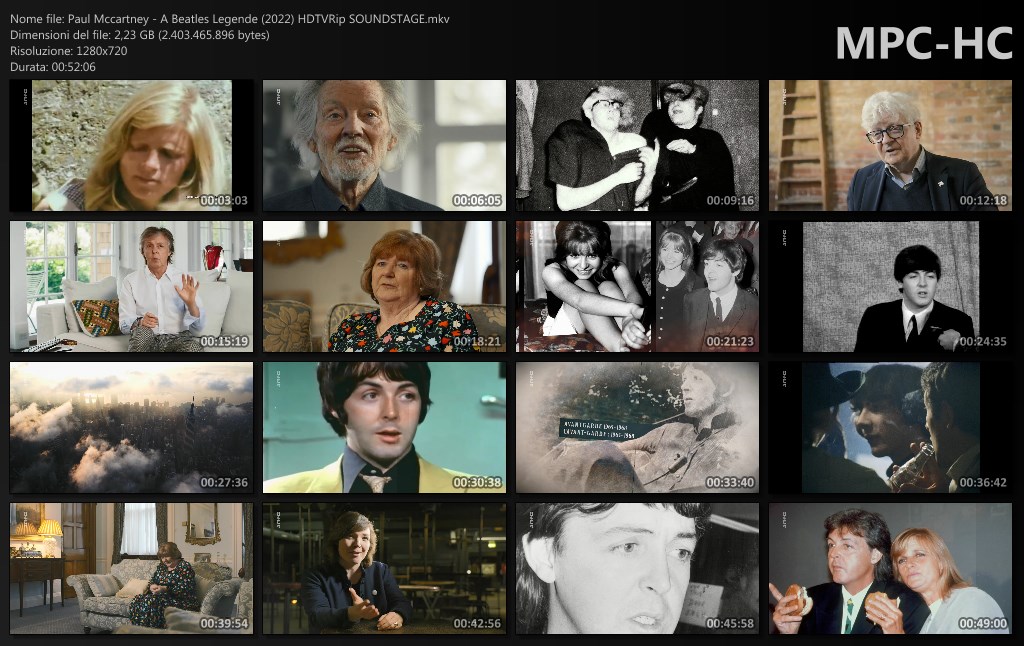The height and width of the screenshot is (646, 1024).
Task: Click the close-up face thumbnail at 00:45:58
Action: tap(637, 569)
